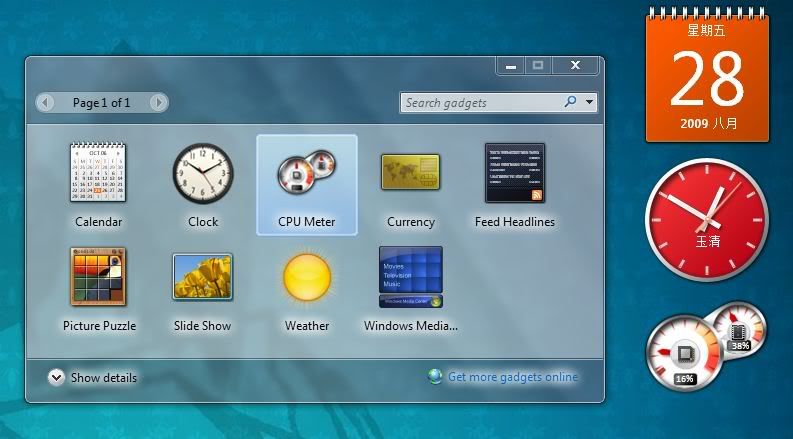Go to the previous gadget page

pyautogui.click(x=45, y=102)
